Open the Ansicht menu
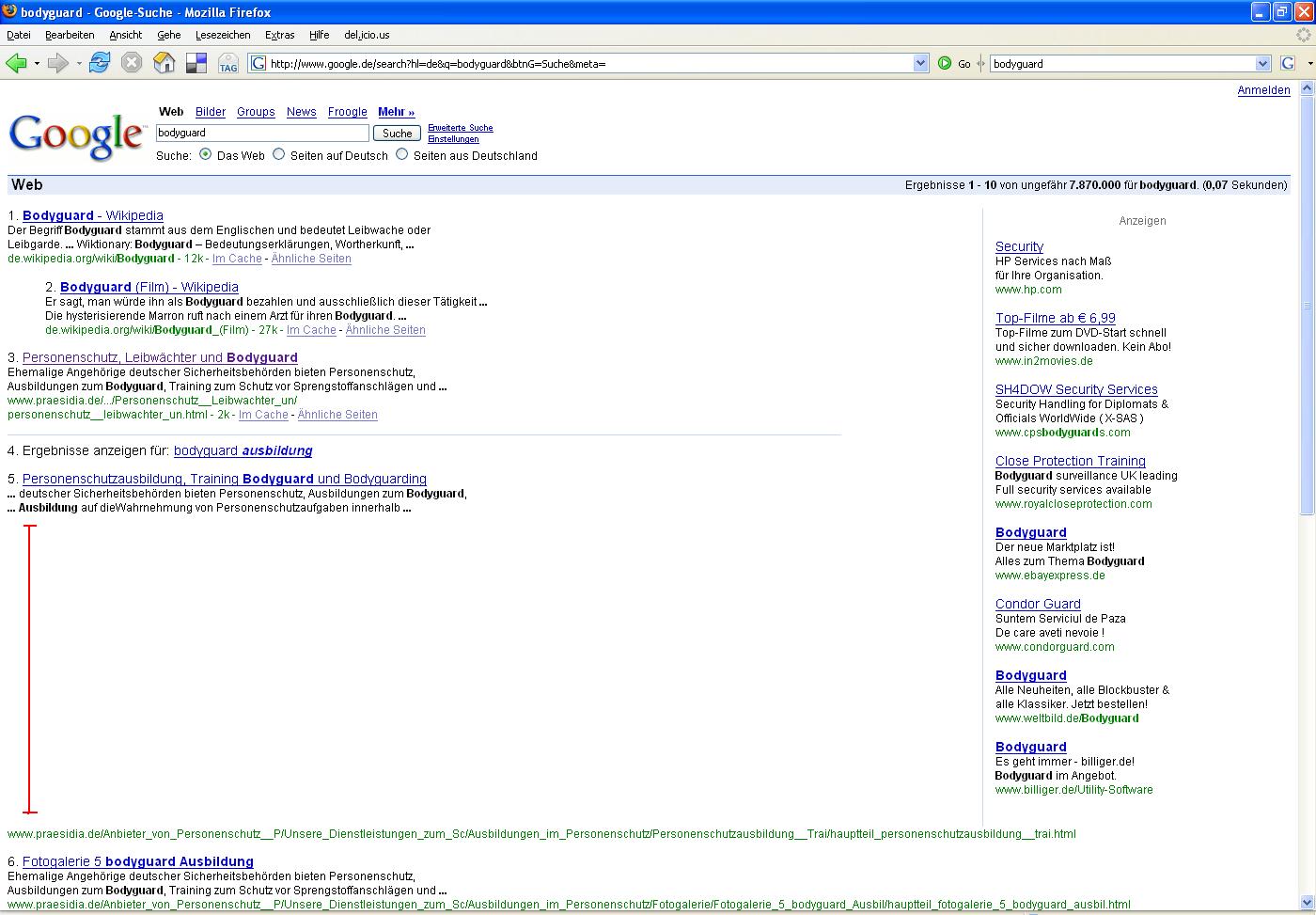The image size is (1316, 915). click(x=126, y=35)
